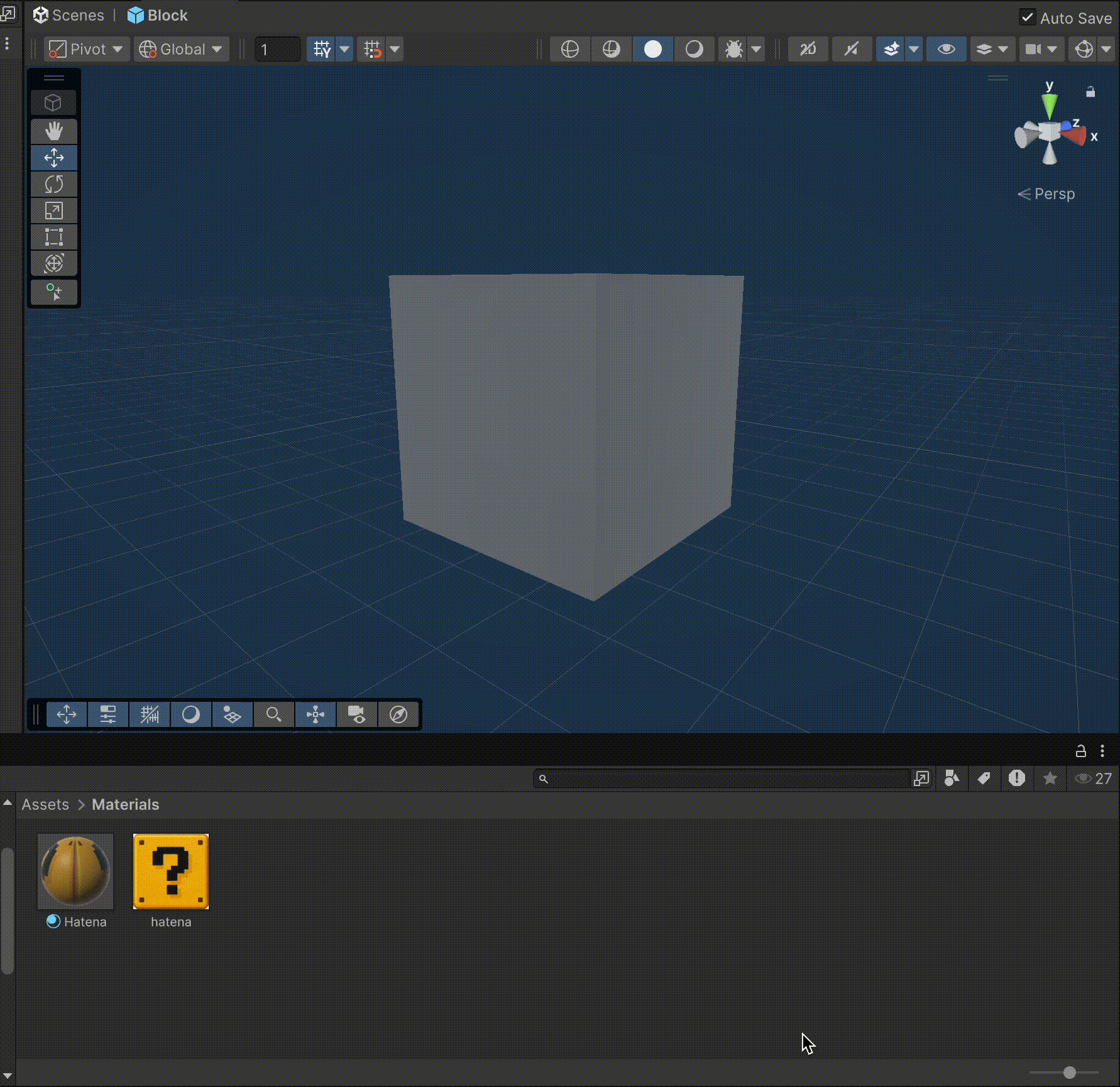Select the Hand view tool

point(54,131)
